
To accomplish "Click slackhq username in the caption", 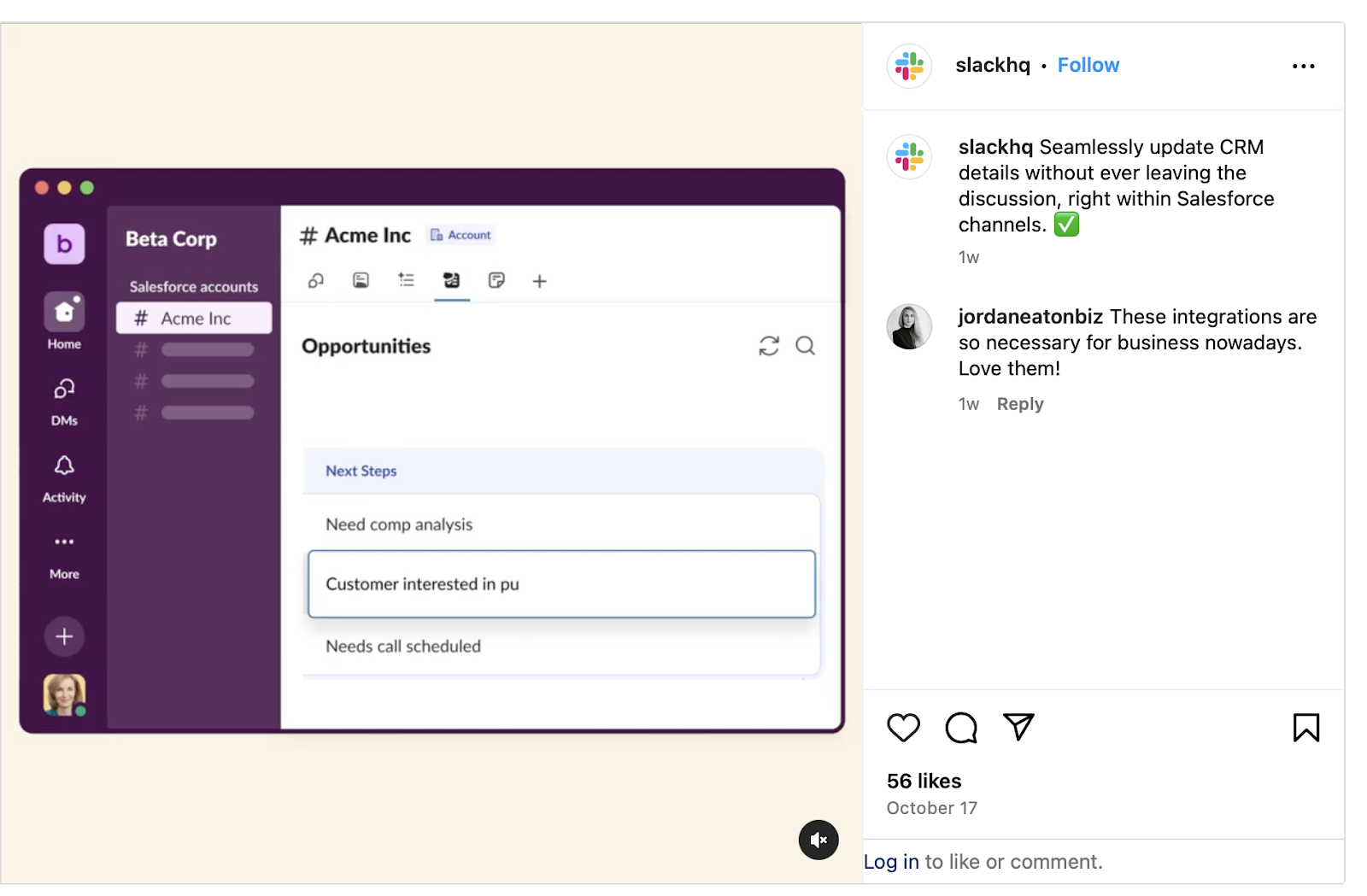I will pos(995,147).
